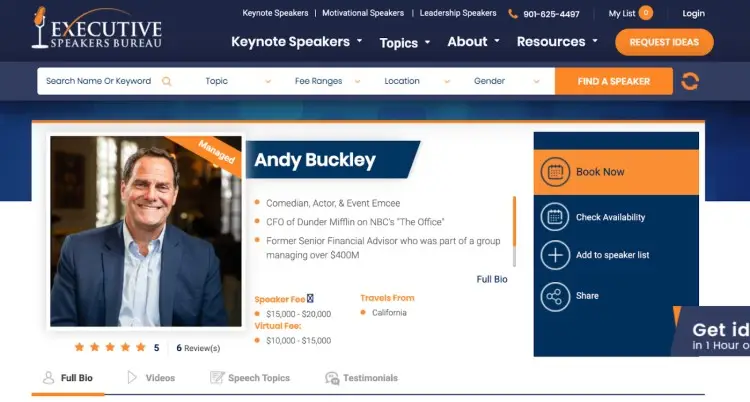Click the Comedian, Actor, & Event Emcee line
Viewport: 750px width, 402px height.
[333, 203]
